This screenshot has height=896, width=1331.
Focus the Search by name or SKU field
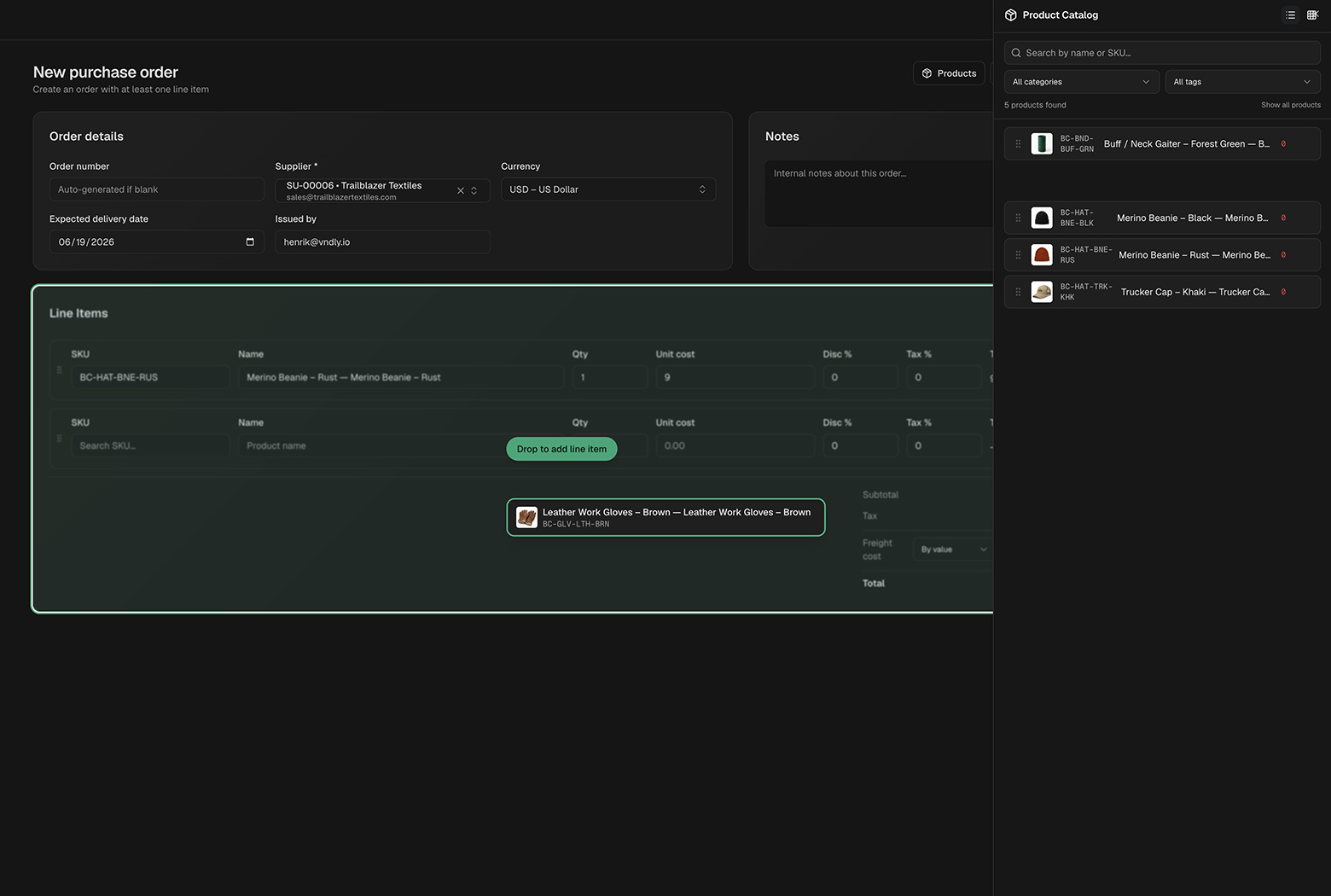tap(1162, 53)
